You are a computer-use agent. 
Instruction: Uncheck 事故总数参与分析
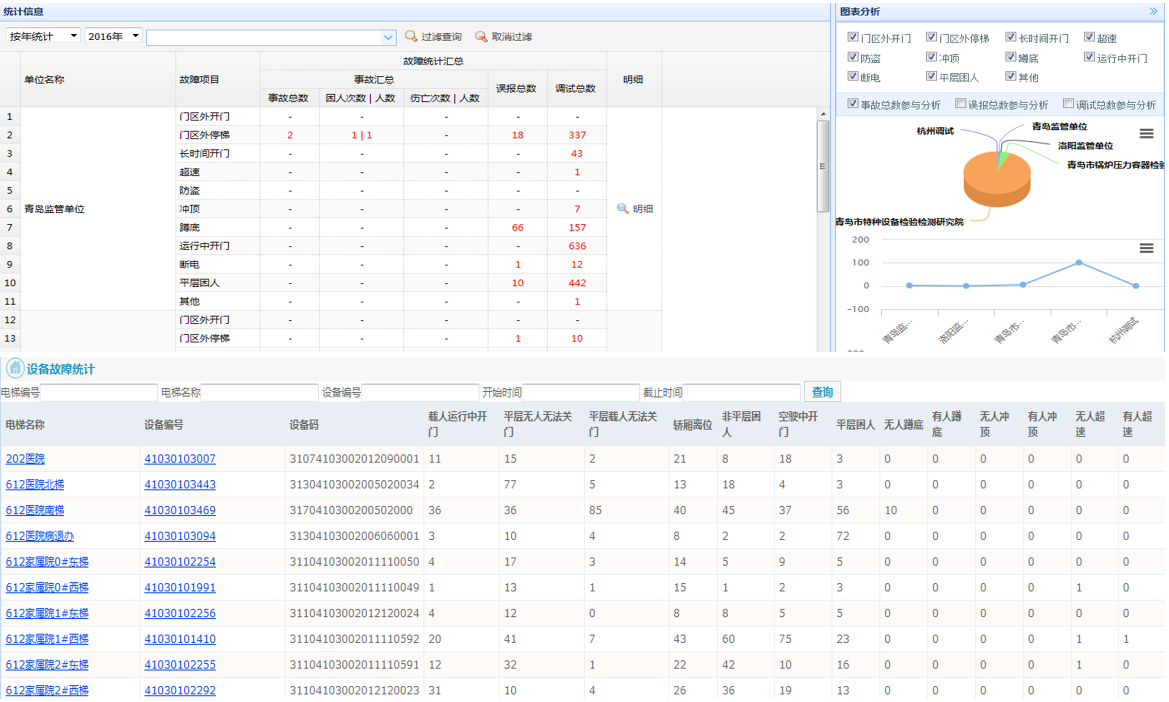tap(853, 104)
